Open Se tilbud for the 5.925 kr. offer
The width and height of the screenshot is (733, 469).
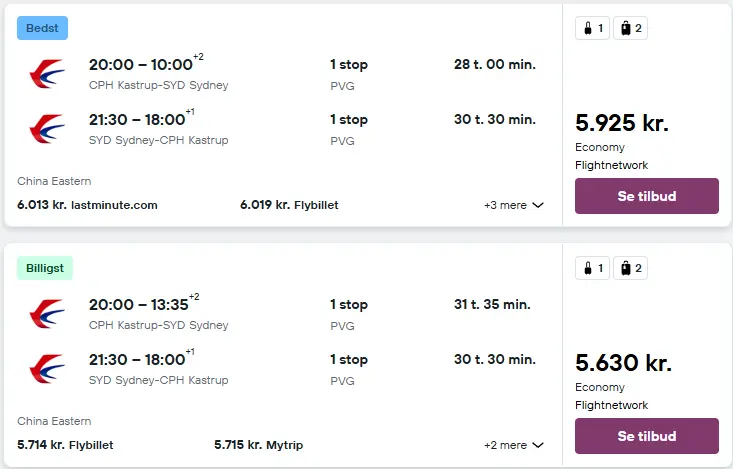[x=647, y=196]
